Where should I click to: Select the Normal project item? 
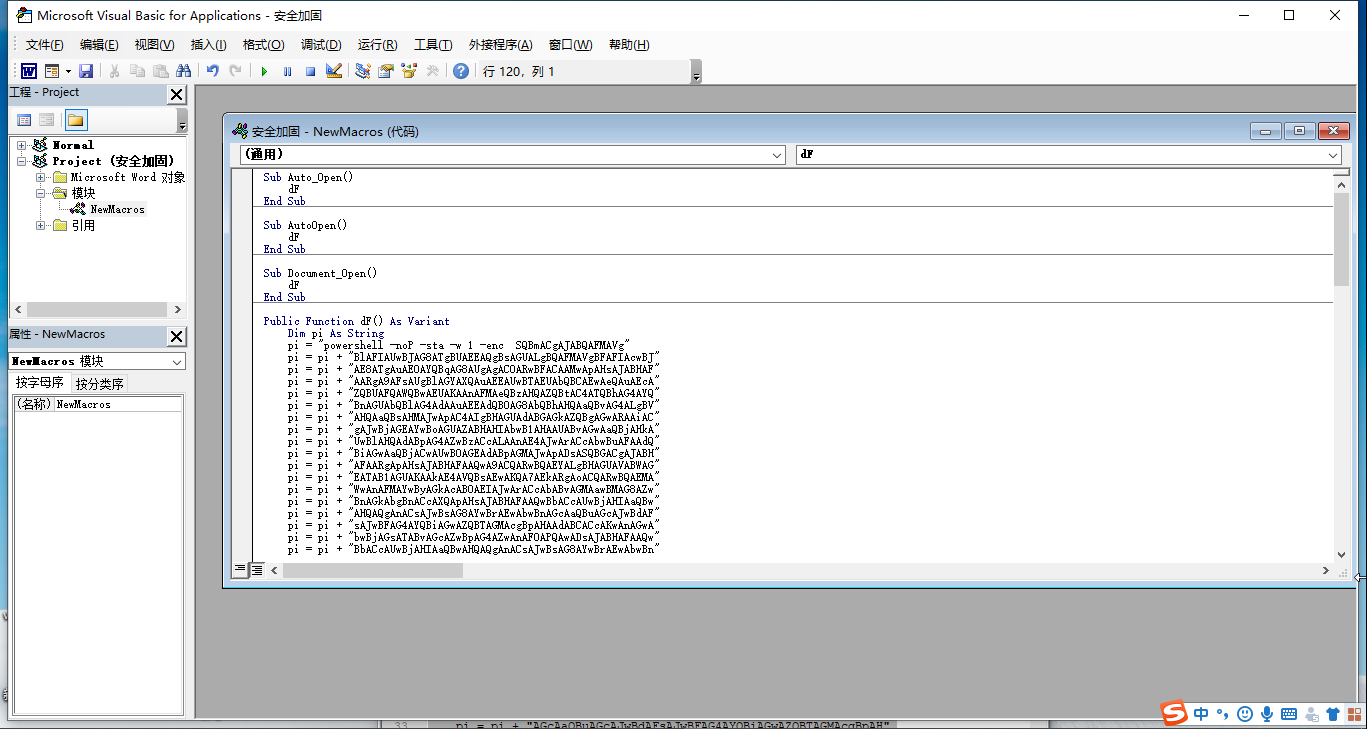73,145
